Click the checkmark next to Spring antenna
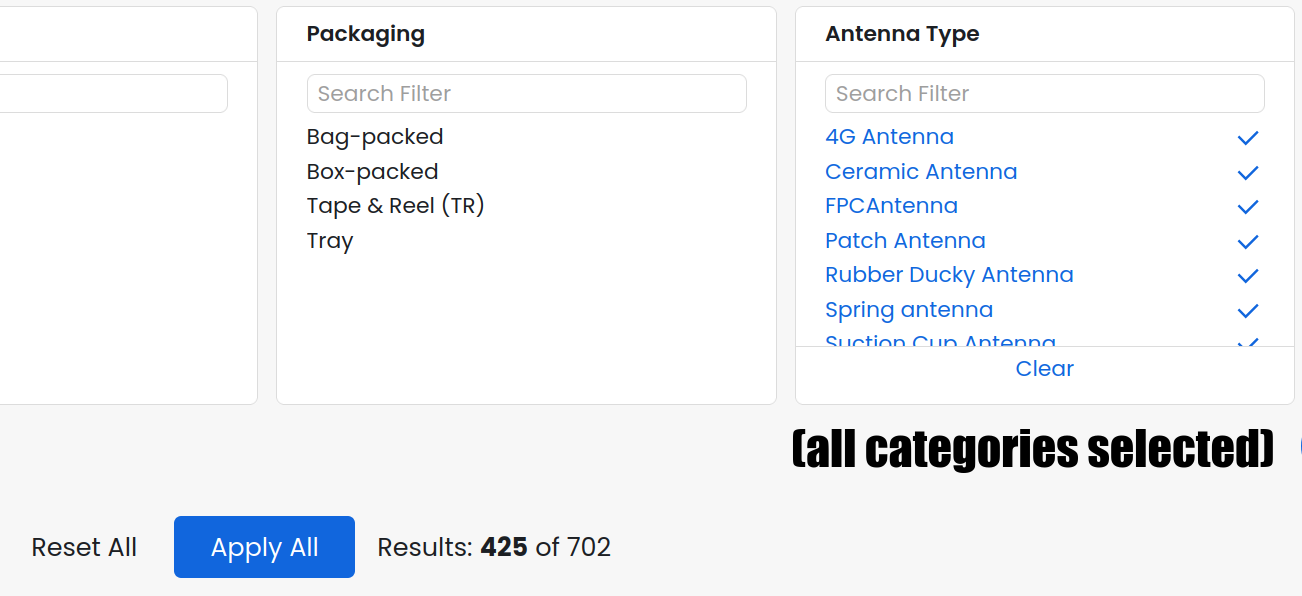This screenshot has width=1302, height=596. click(x=1247, y=311)
